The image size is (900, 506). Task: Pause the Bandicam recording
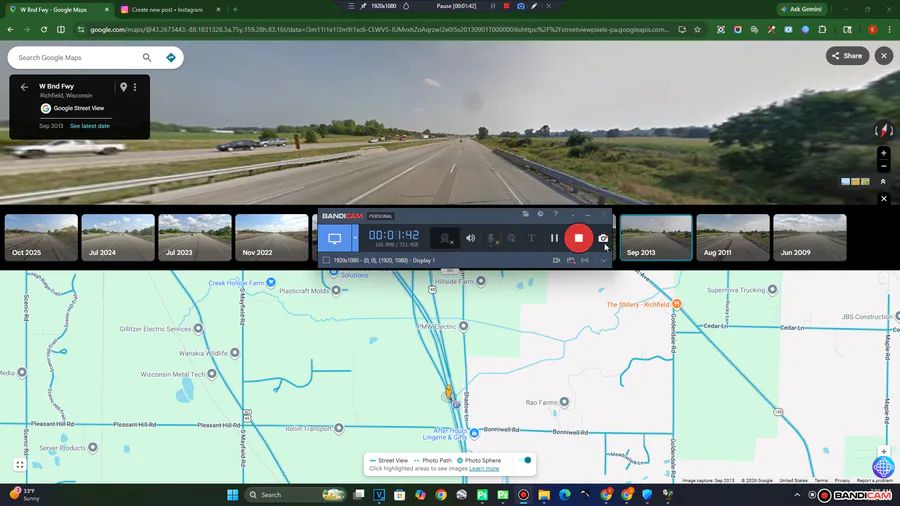click(x=554, y=238)
